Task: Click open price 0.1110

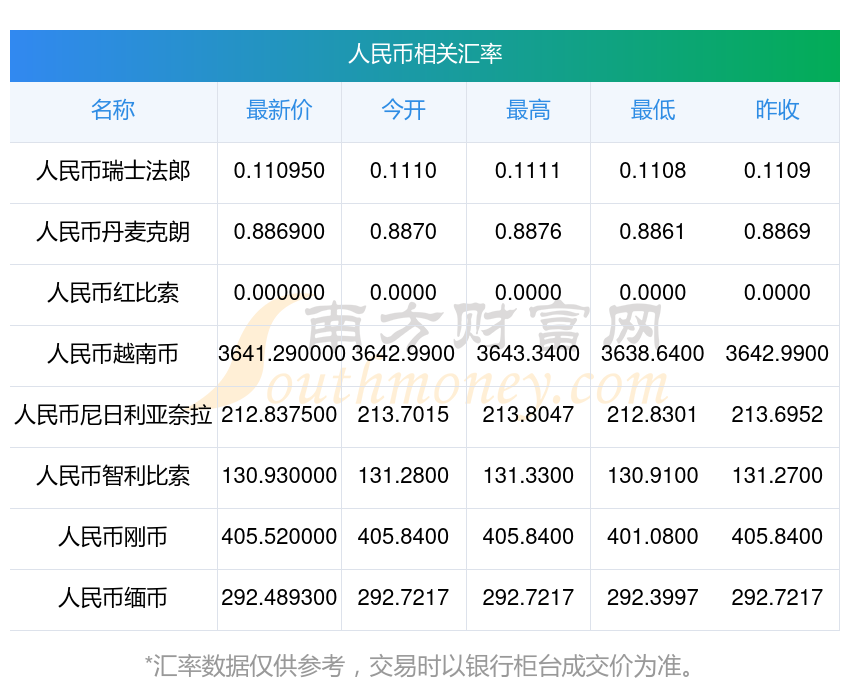Action: point(403,171)
